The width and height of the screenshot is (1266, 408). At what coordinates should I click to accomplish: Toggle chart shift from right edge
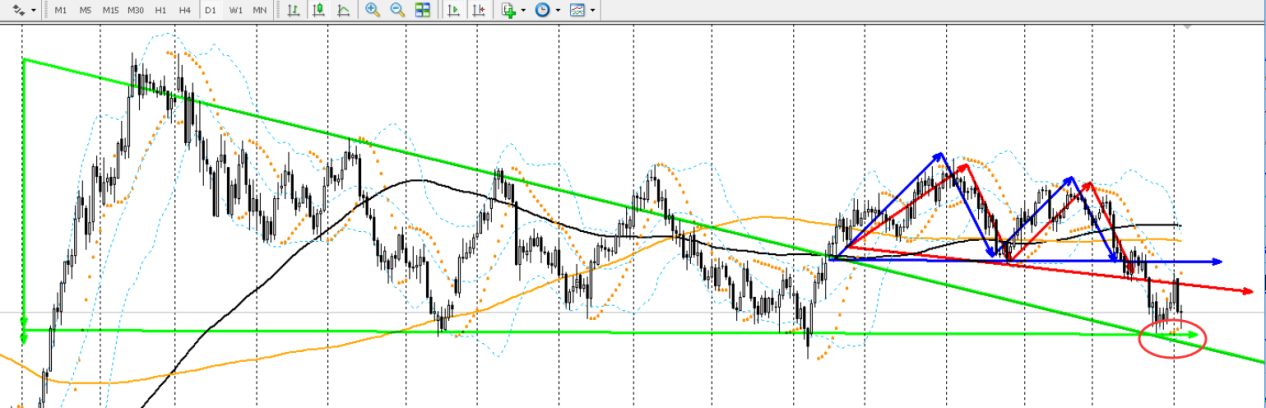(x=478, y=10)
